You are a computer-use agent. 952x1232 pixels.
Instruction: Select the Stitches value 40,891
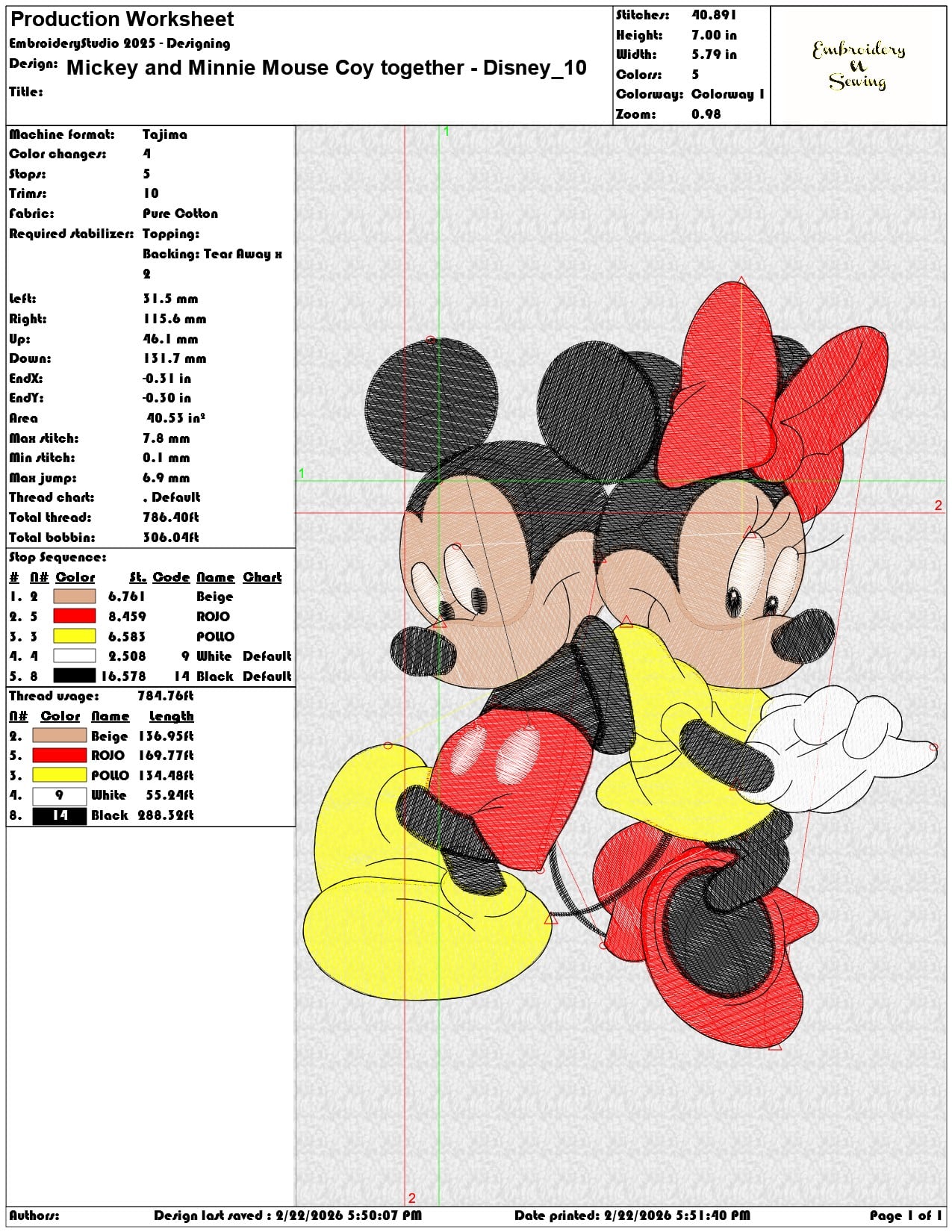pyautogui.click(x=714, y=15)
